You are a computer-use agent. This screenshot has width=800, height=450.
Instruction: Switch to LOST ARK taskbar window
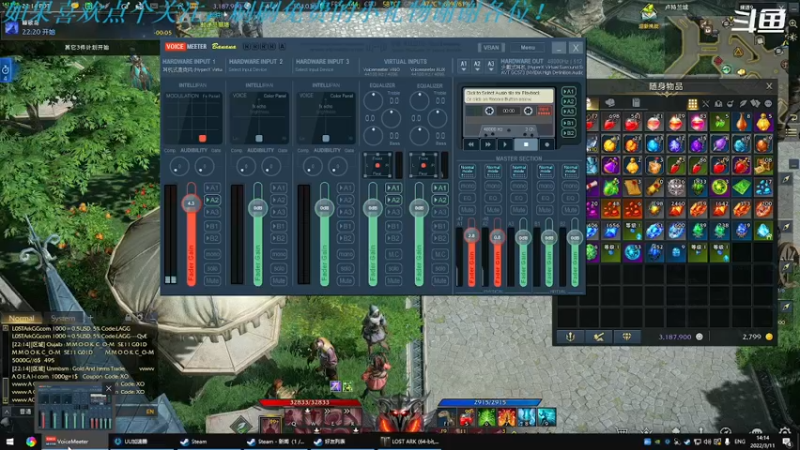point(411,442)
